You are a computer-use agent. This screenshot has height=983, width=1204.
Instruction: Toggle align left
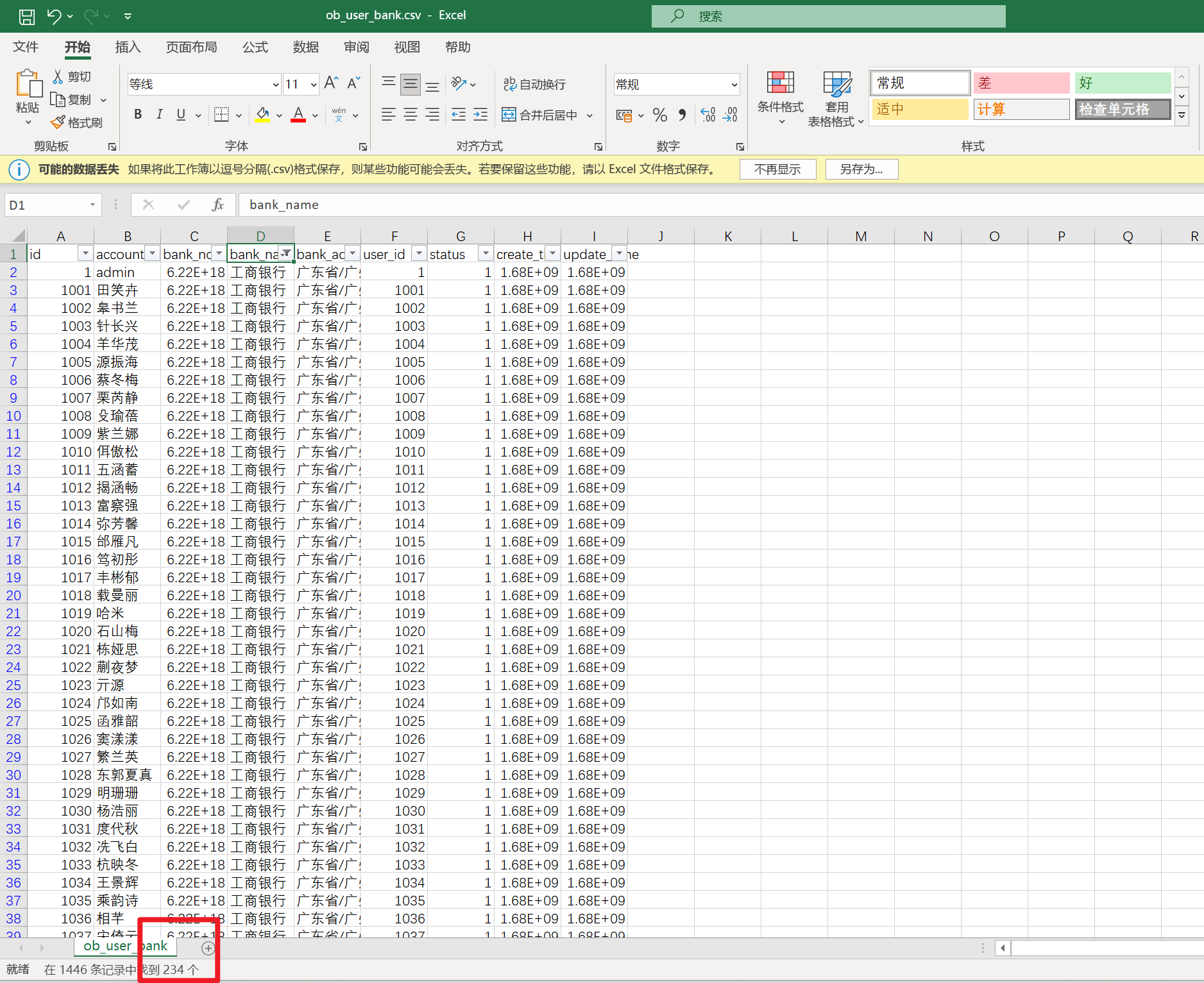[388, 115]
